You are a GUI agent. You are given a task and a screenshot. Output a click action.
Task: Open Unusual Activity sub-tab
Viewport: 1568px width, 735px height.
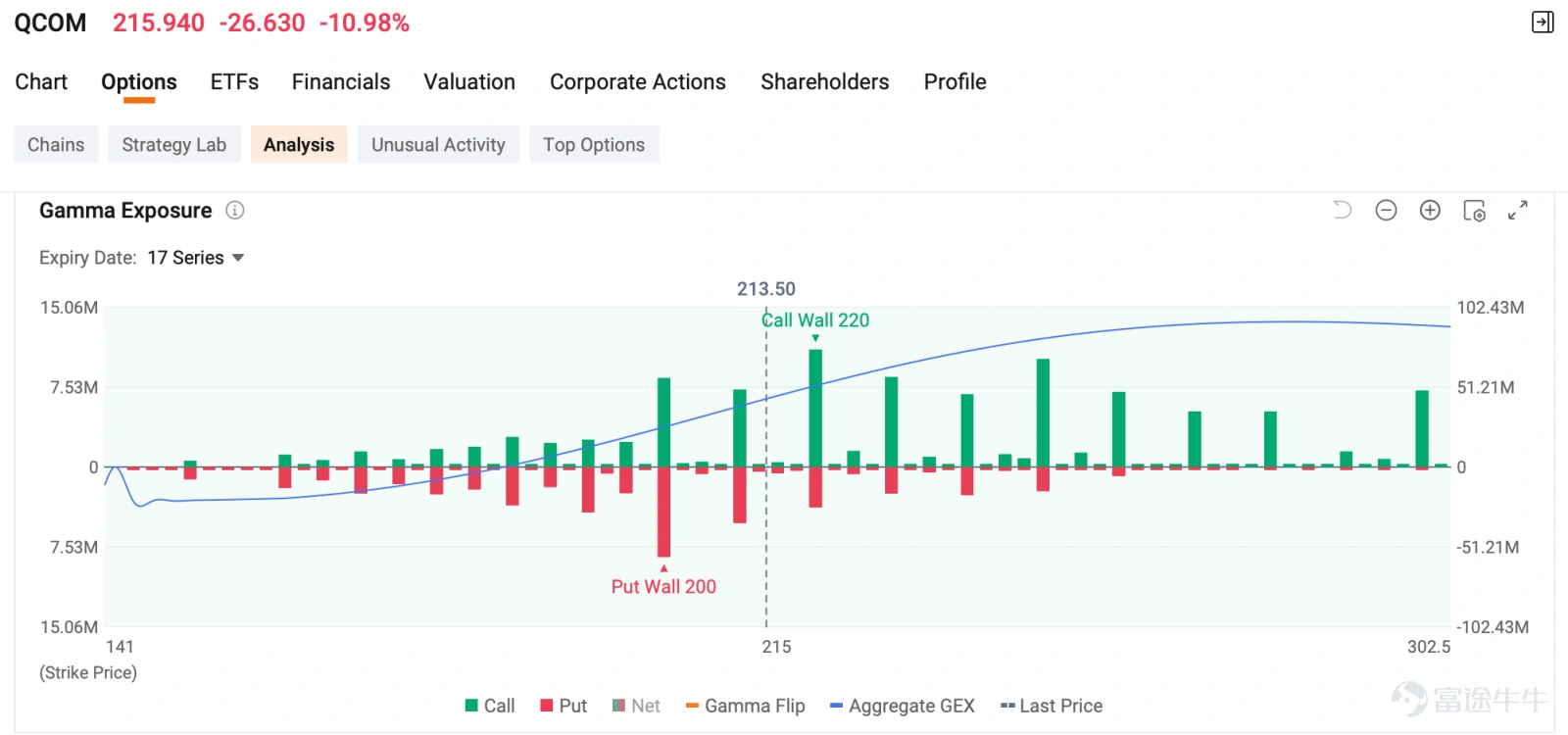[x=438, y=144]
